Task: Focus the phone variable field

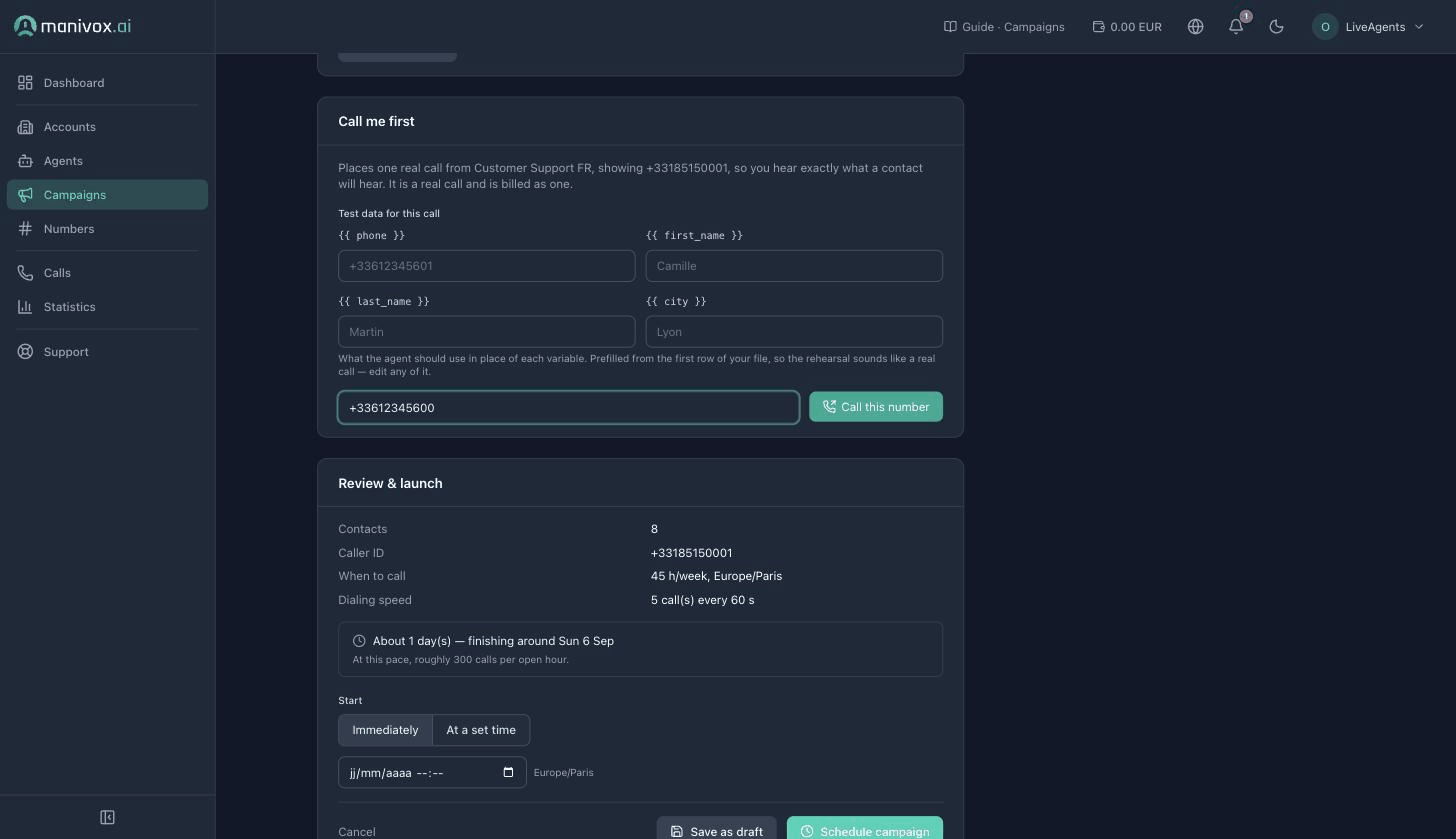Action: click(x=487, y=266)
